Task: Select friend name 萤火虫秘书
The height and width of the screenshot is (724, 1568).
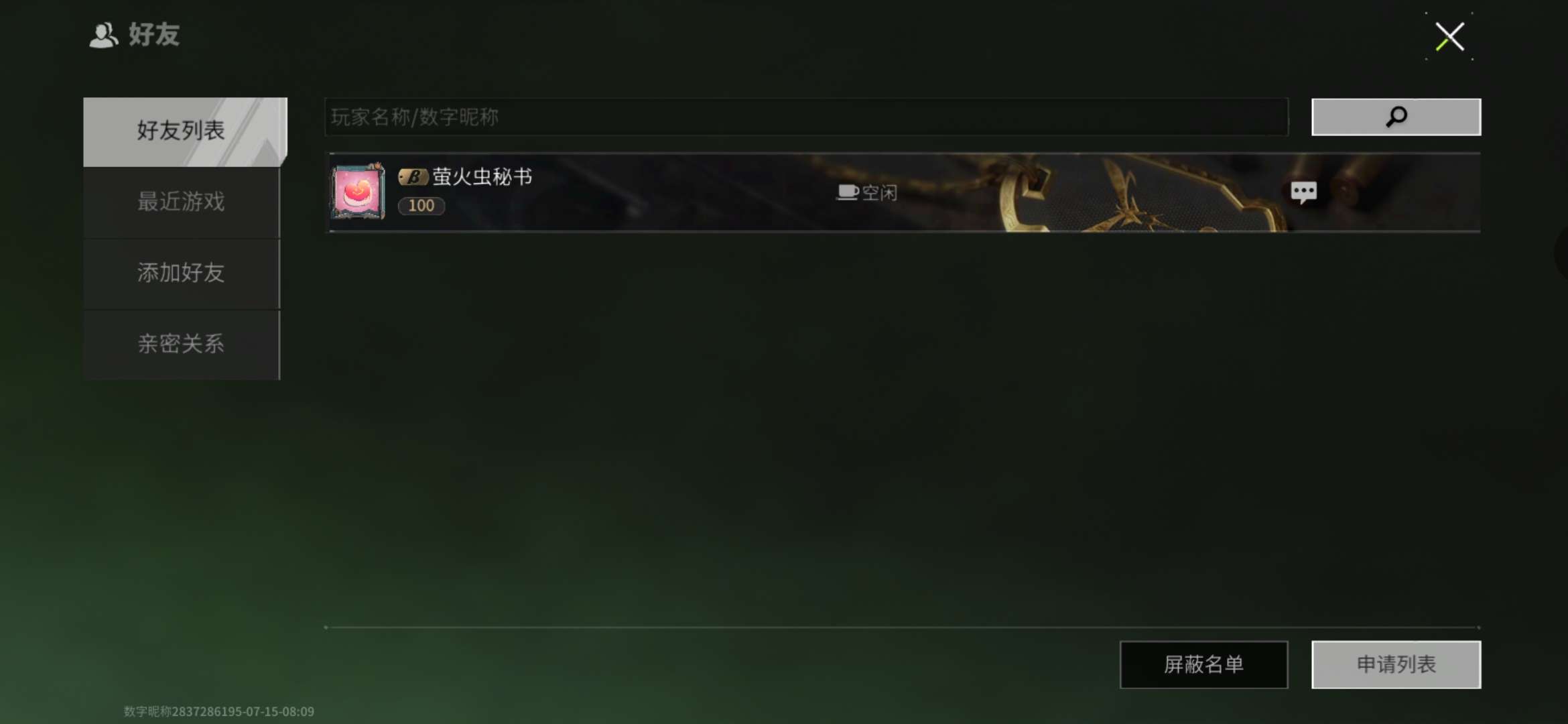Action: click(x=482, y=177)
